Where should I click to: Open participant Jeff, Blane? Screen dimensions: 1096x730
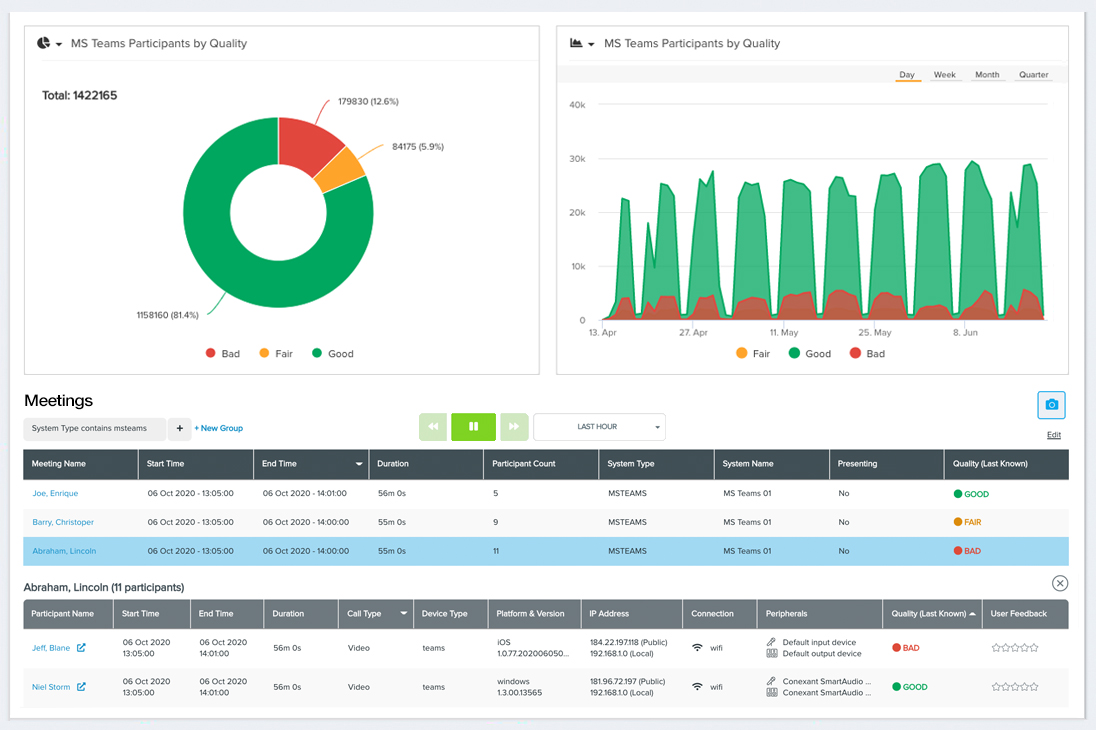pos(51,648)
